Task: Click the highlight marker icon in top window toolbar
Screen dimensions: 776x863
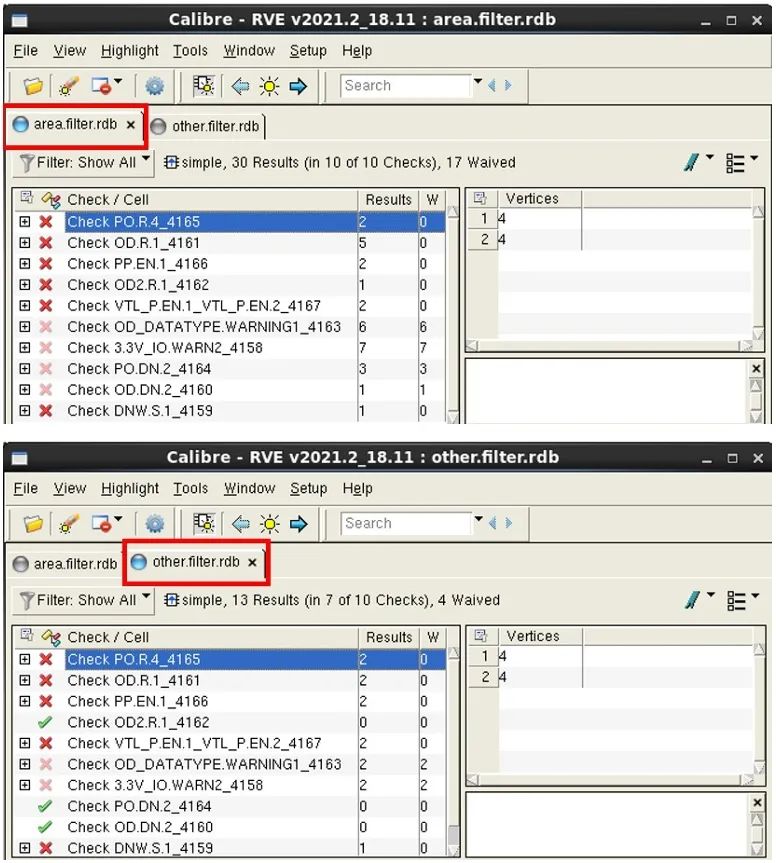Action: 69,86
